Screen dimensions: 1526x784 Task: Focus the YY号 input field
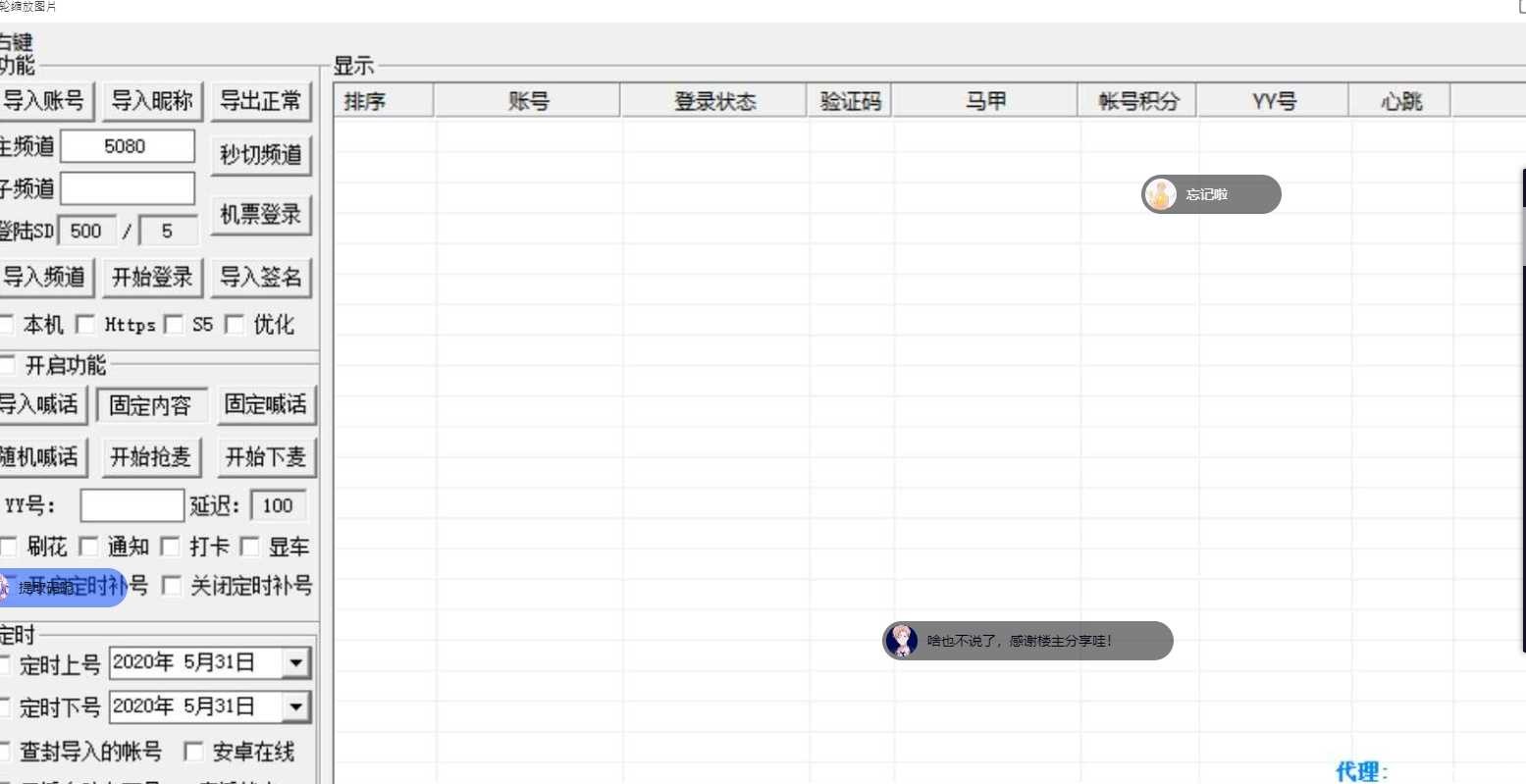[132, 506]
